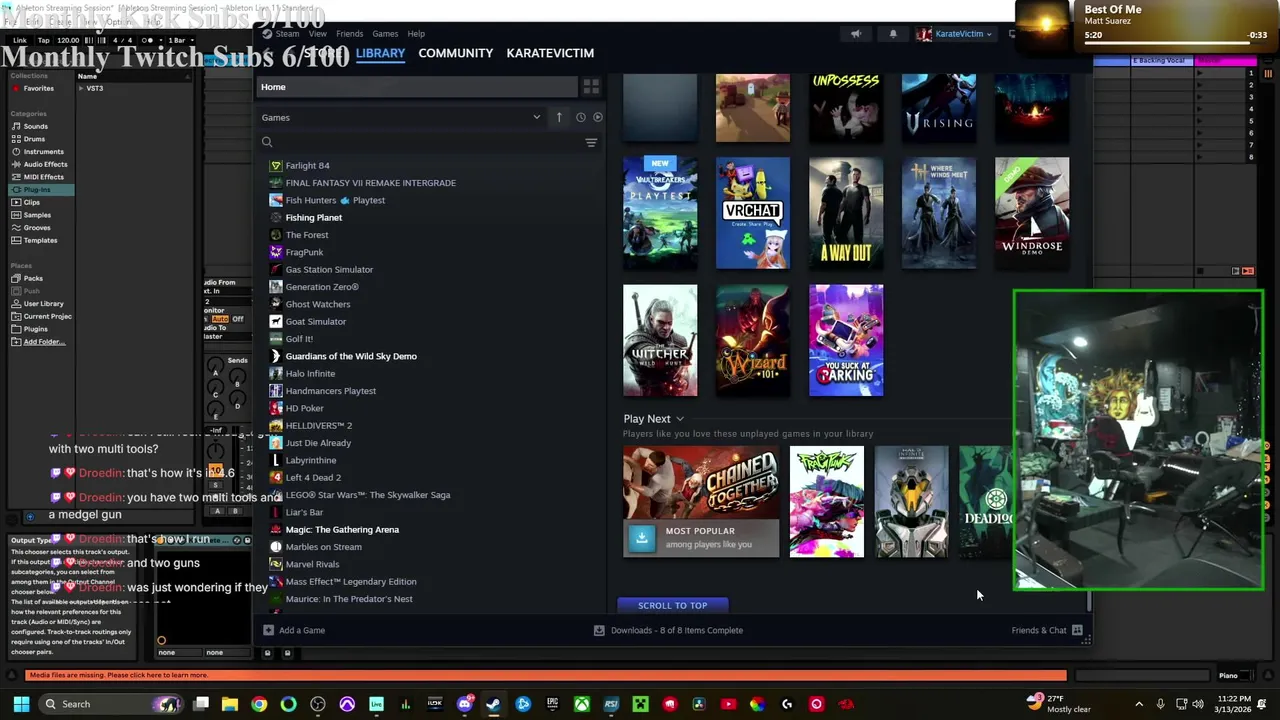Switch to the LIBRARY tab
Screen dimensions: 1280x720
(x=381, y=53)
